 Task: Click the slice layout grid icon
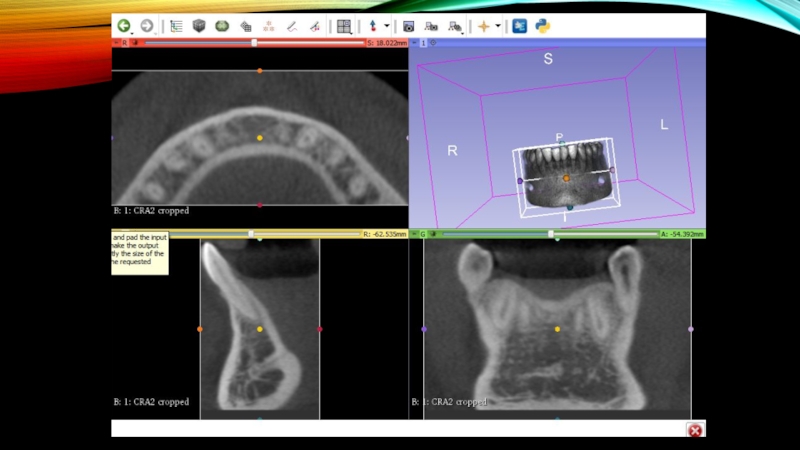click(343, 26)
